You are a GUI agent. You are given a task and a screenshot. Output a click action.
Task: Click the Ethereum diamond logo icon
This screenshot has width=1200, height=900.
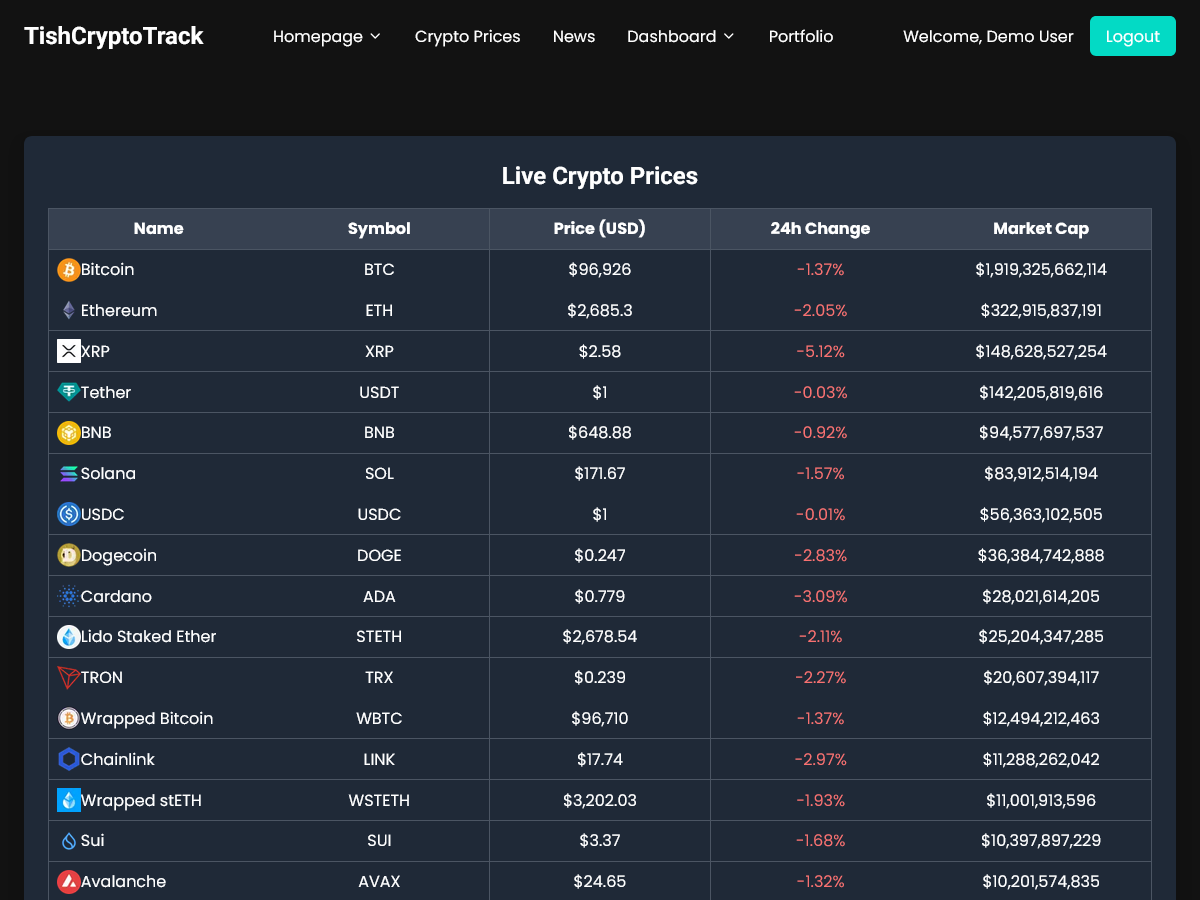coord(69,311)
